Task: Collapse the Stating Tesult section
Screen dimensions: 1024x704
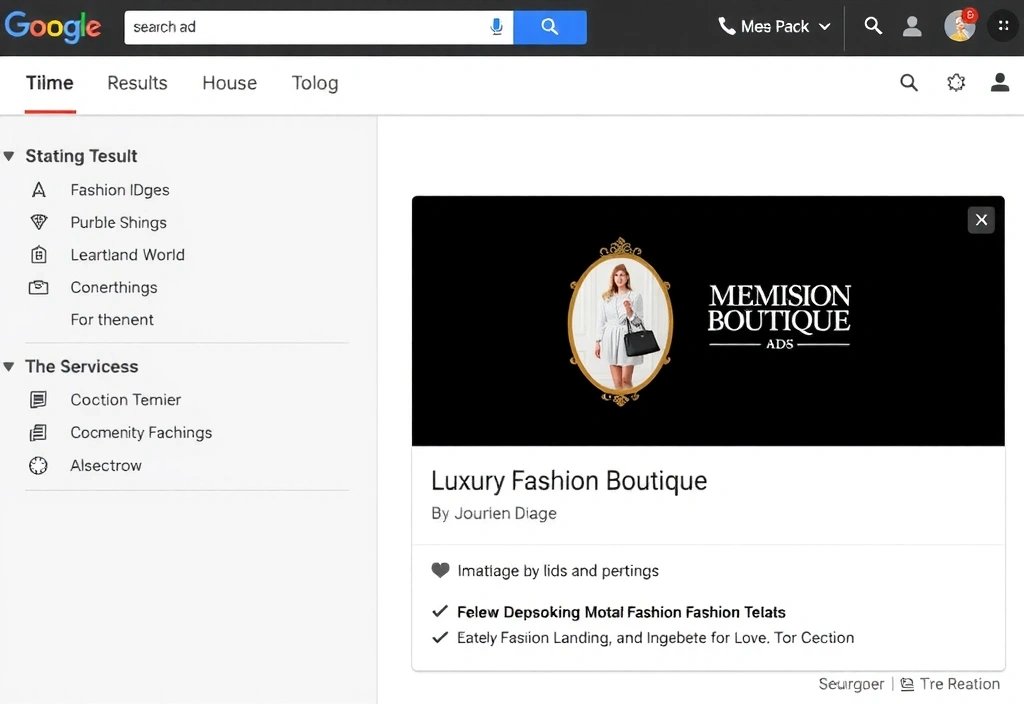Action: tap(10, 156)
